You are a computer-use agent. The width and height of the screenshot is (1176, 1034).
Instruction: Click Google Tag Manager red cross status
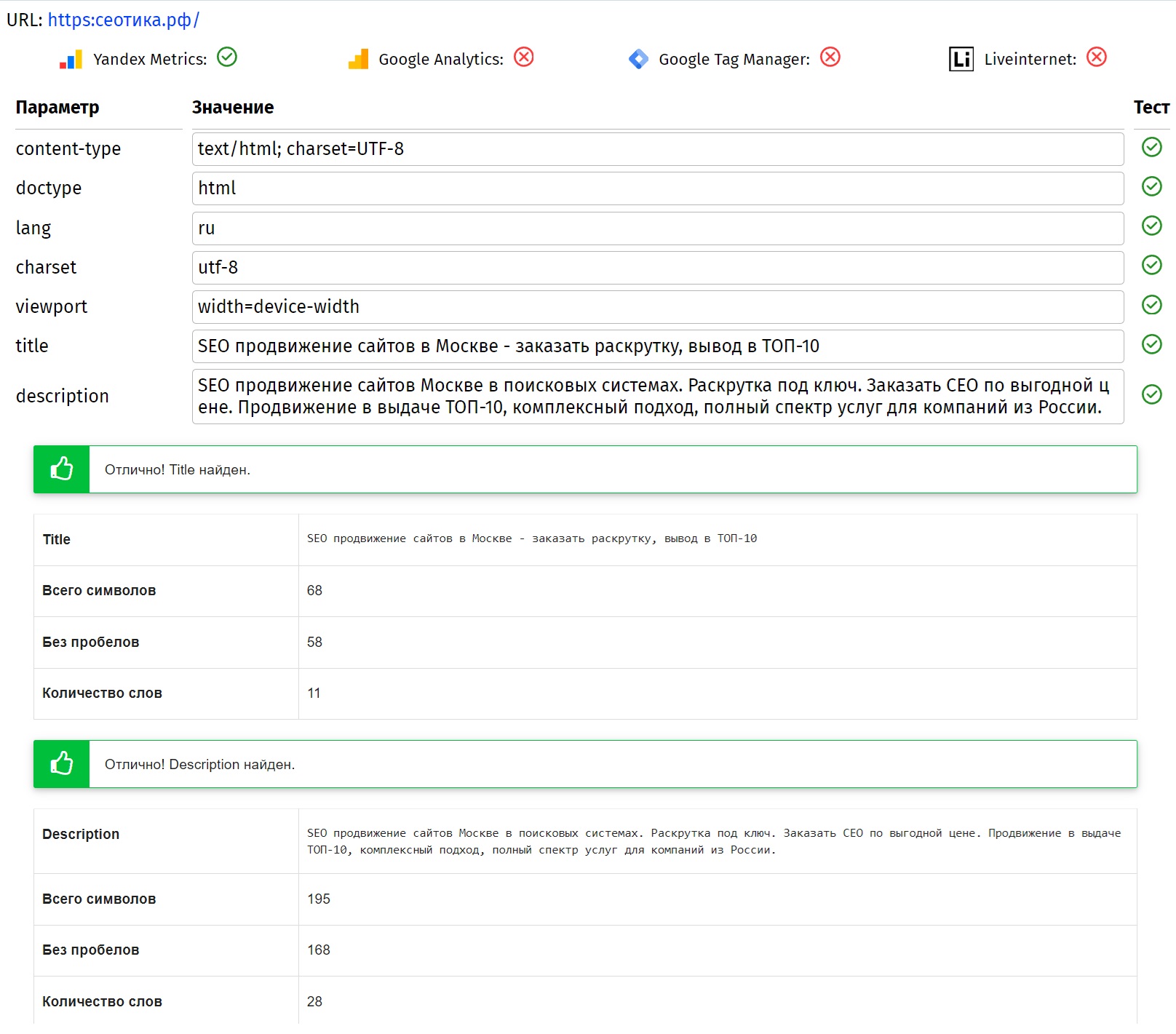coord(830,57)
